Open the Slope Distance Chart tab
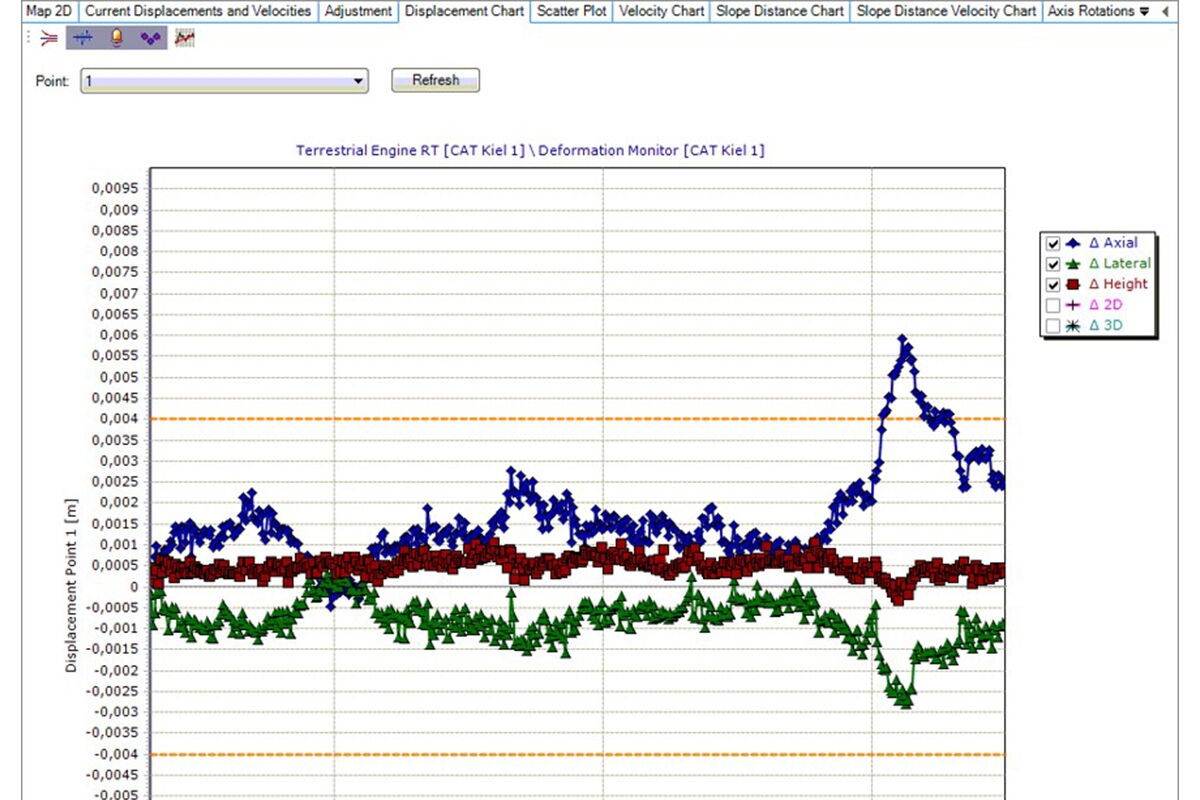1200x800 pixels. [780, 11]
